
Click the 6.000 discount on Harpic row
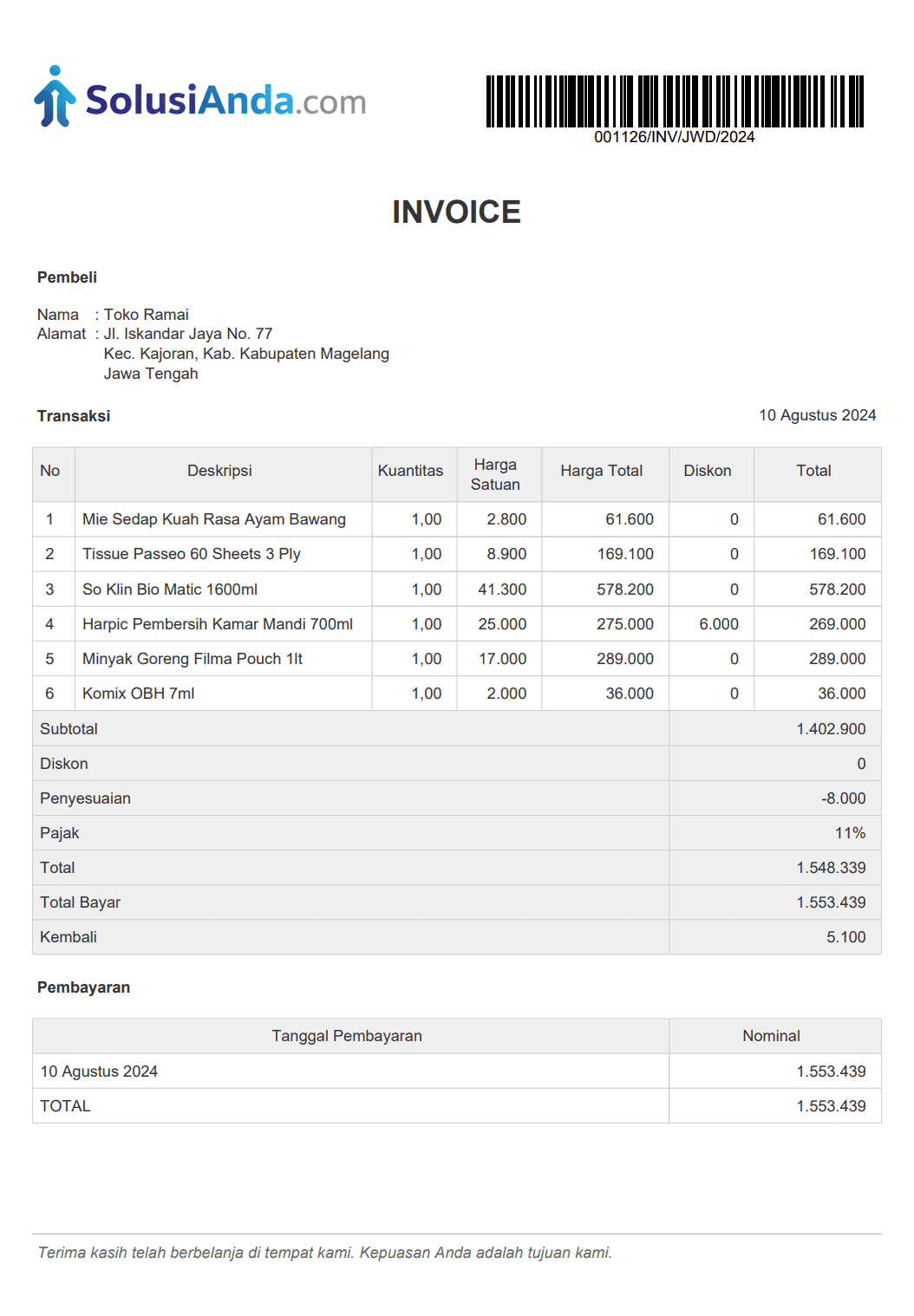pos(719,624)
